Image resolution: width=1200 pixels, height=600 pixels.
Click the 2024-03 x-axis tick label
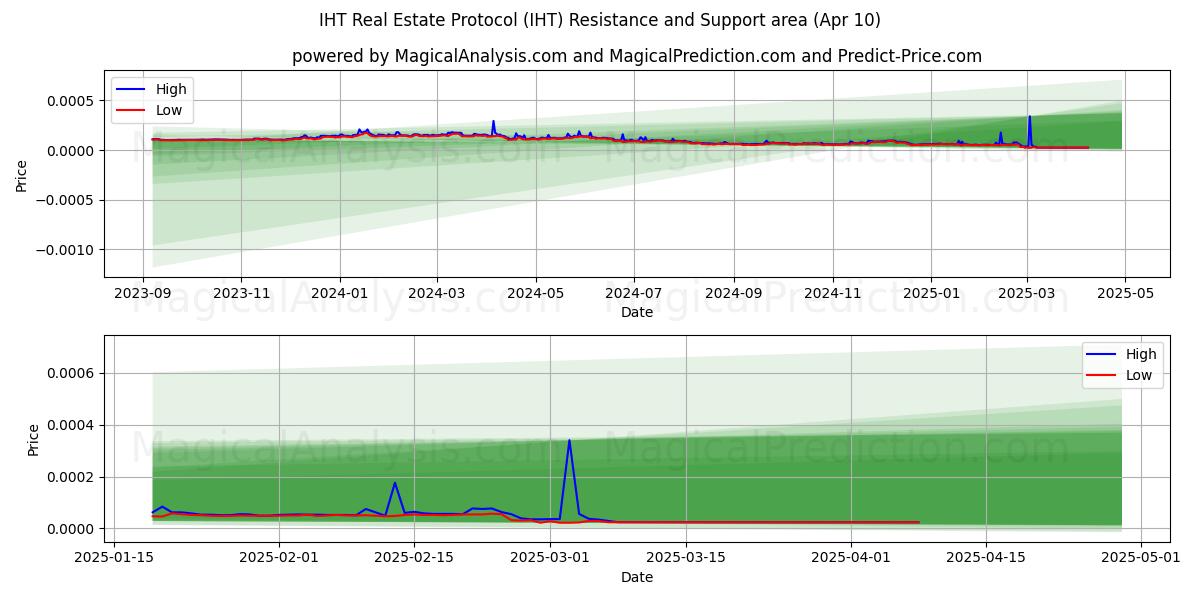point(437,293)
